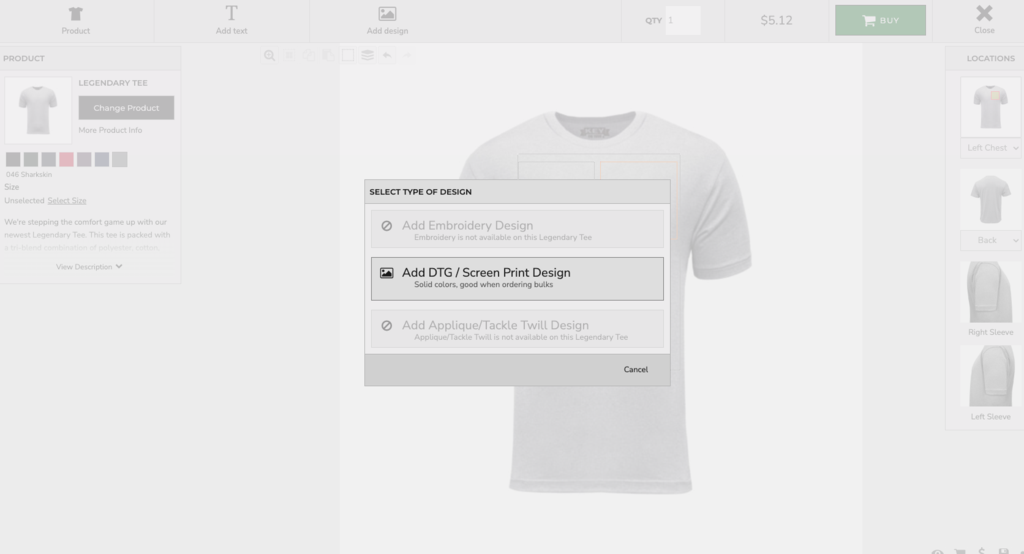
Task: Click the Add design image icon
Action: click(x=387, y=14)
